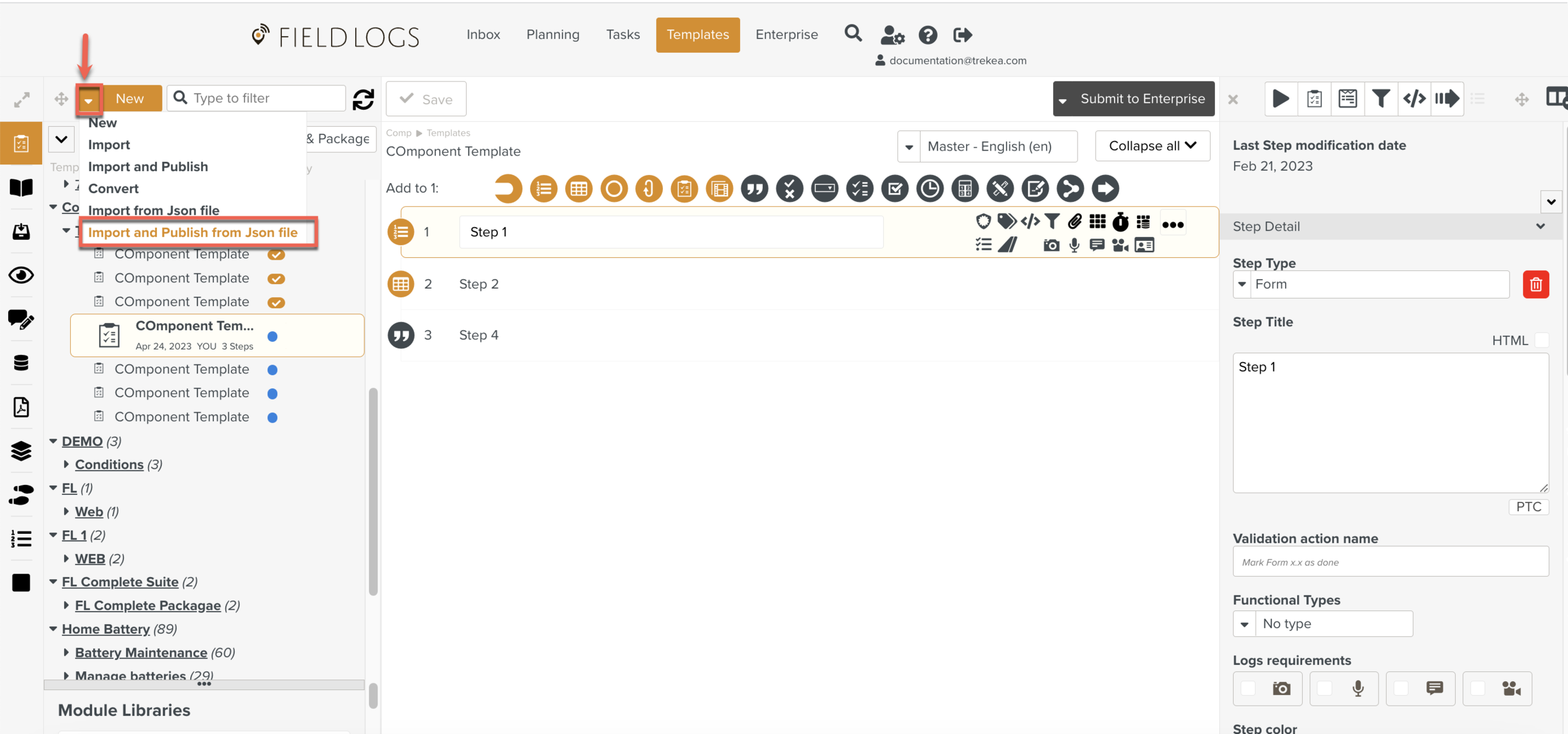
Task: Collapse the DEMO tree group
Action: click(x=53, y=441)
